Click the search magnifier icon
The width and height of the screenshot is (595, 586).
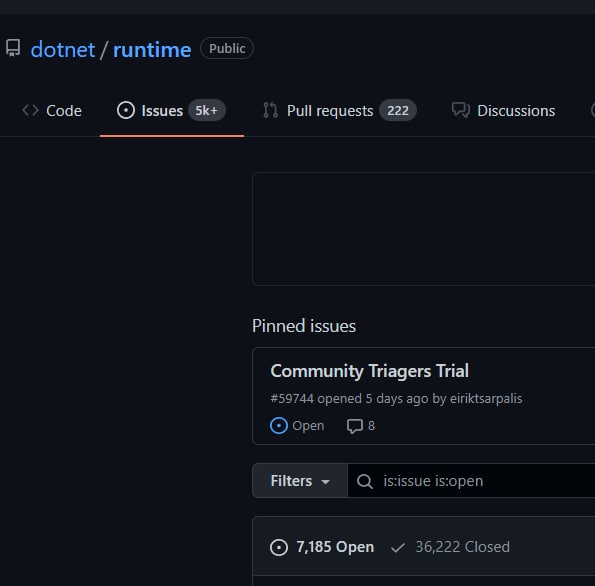(x=365, y=481)
